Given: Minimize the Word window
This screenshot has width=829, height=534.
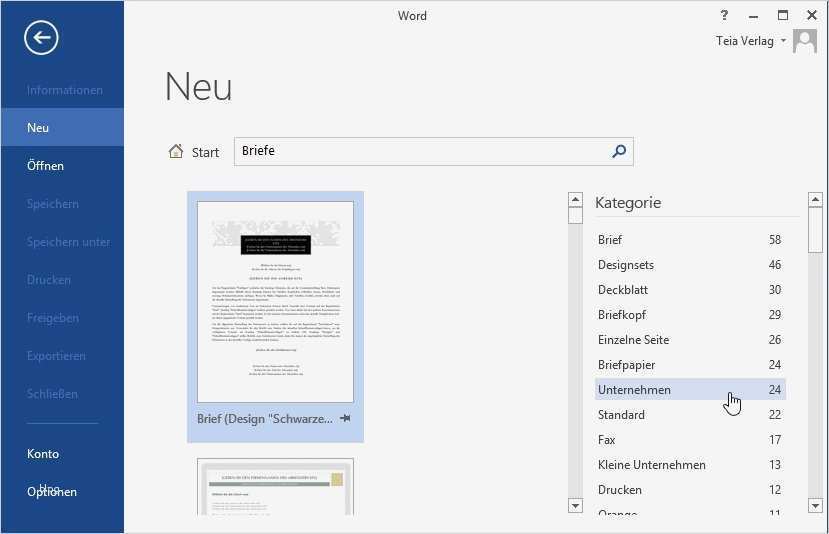Looking at the screenshot, I should pos(753,16).
